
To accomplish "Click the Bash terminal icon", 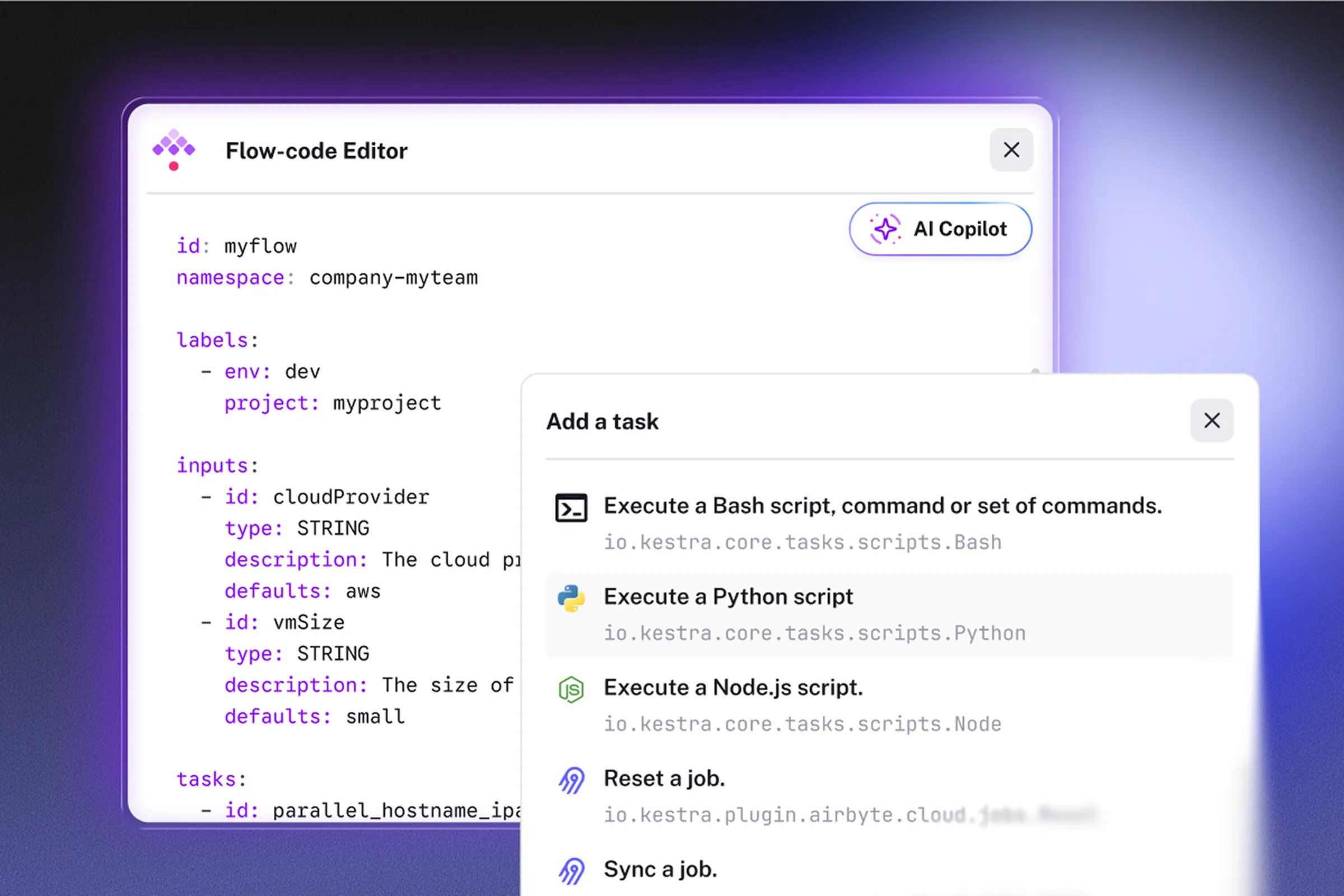I will tap(571, 507).
